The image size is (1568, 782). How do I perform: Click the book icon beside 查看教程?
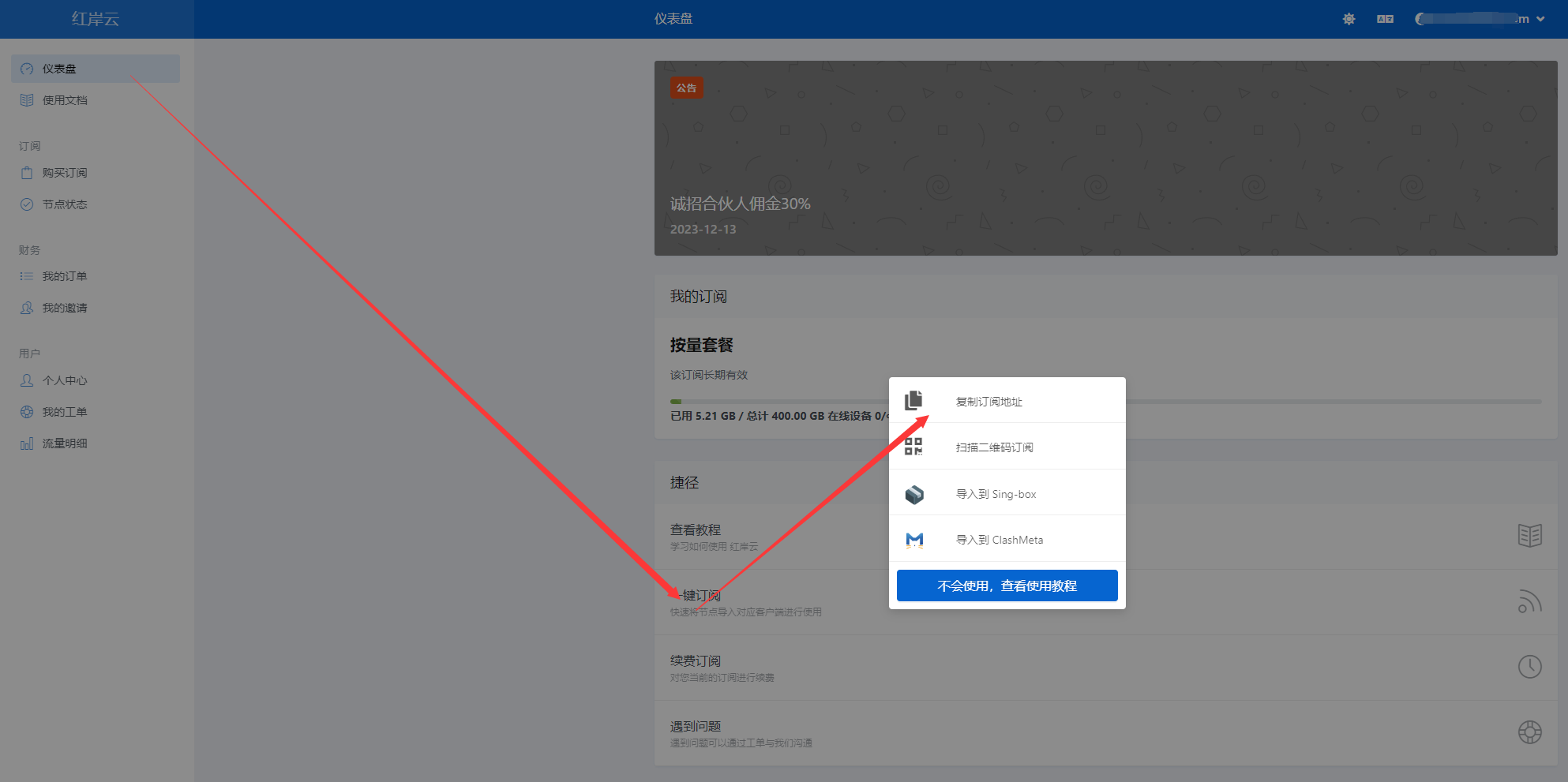point(1529,536)
